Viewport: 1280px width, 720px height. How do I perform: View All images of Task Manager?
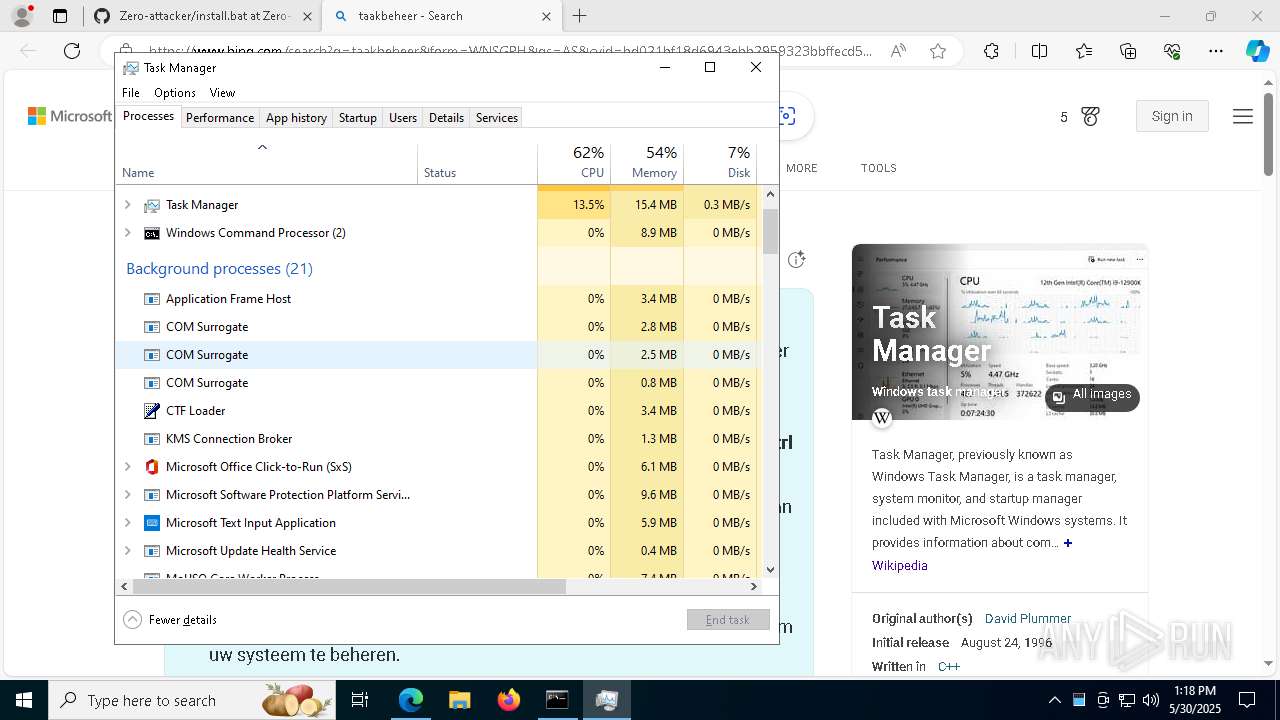(x=1092, y=395)
